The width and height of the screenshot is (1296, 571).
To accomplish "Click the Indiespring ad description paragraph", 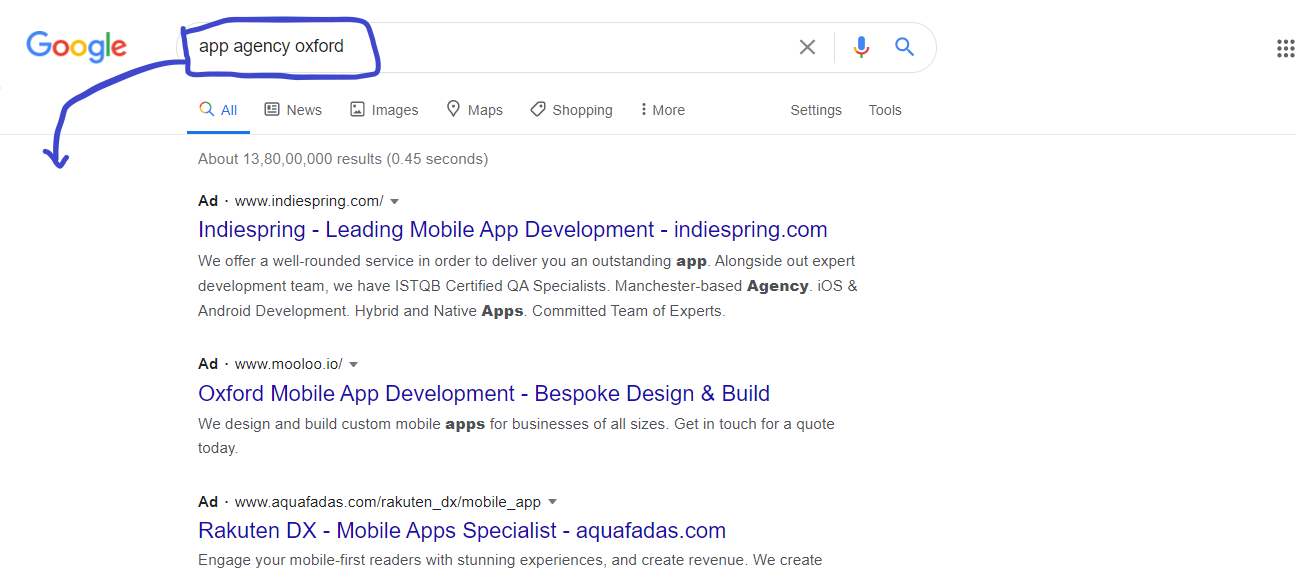I will point(528,286).
